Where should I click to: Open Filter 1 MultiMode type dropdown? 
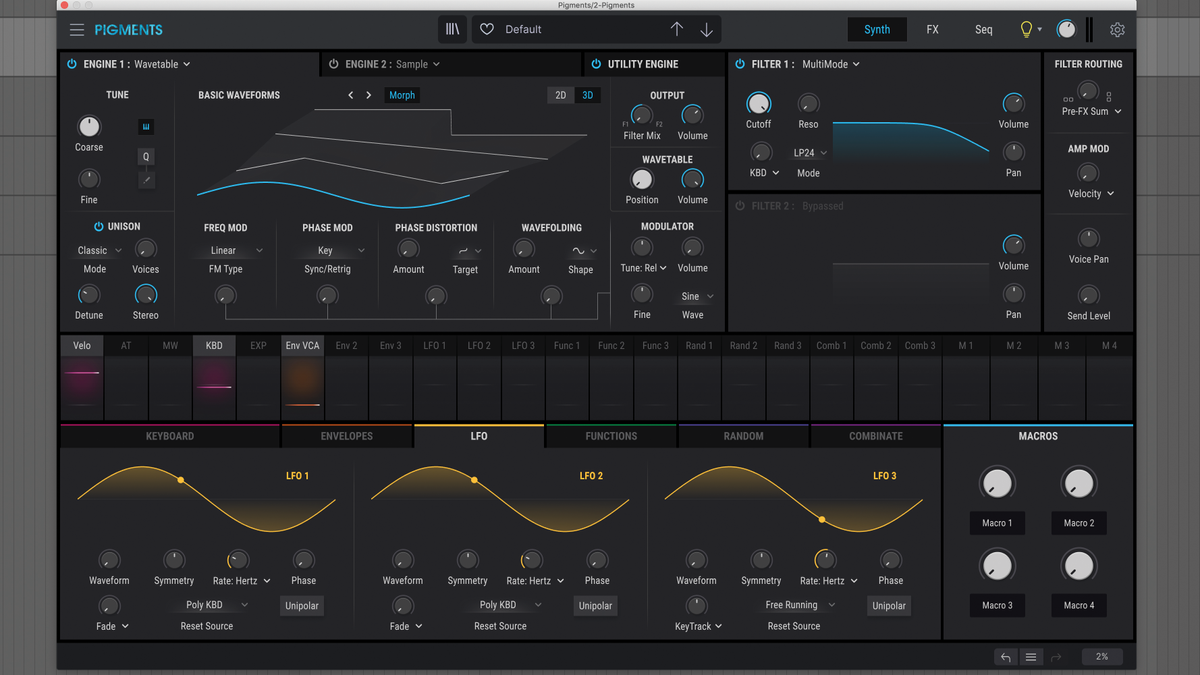pos(831,64)
